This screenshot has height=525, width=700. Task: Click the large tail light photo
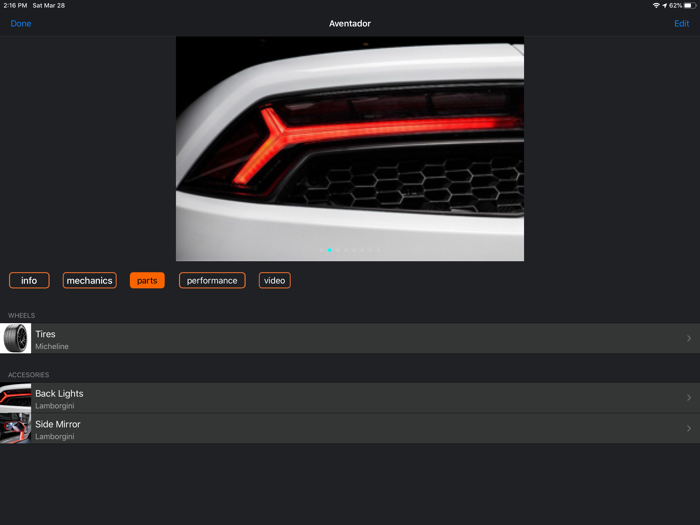350,149
